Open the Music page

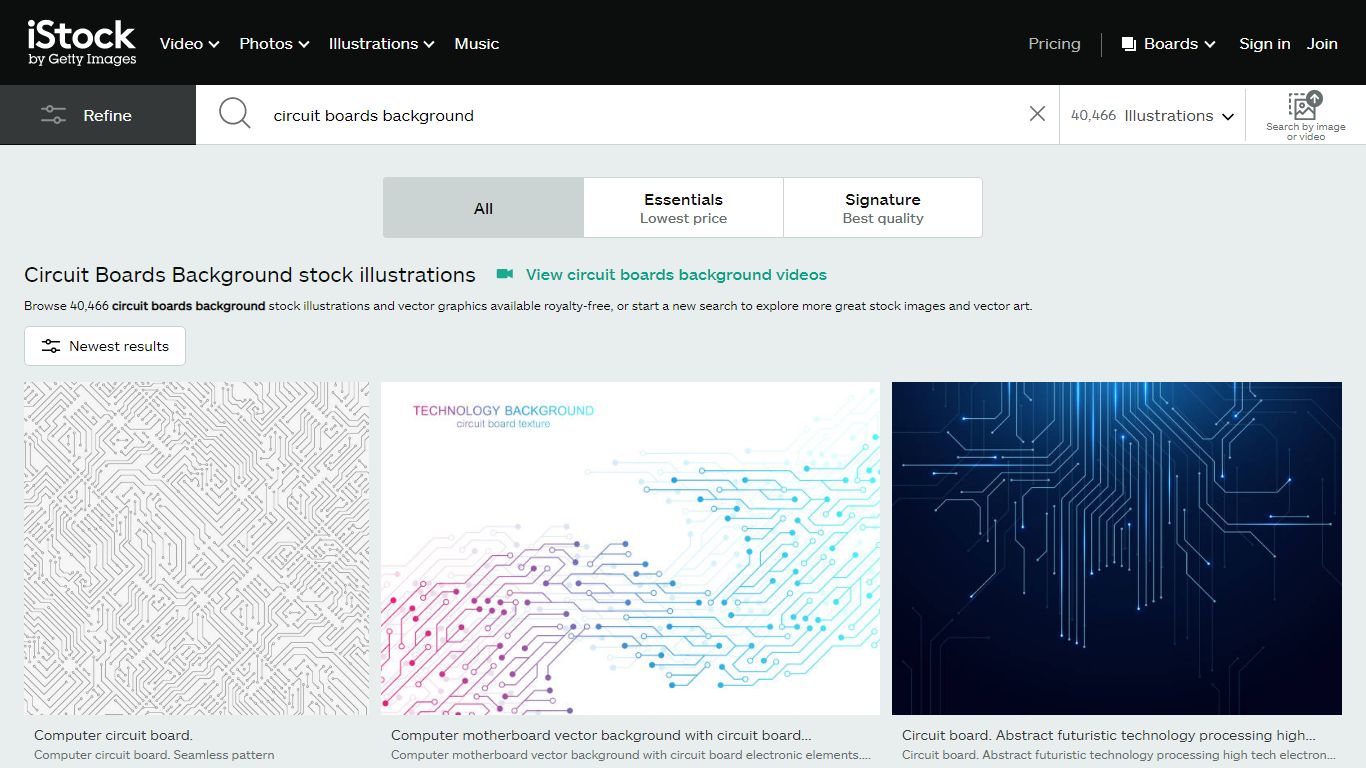(476, 44)
